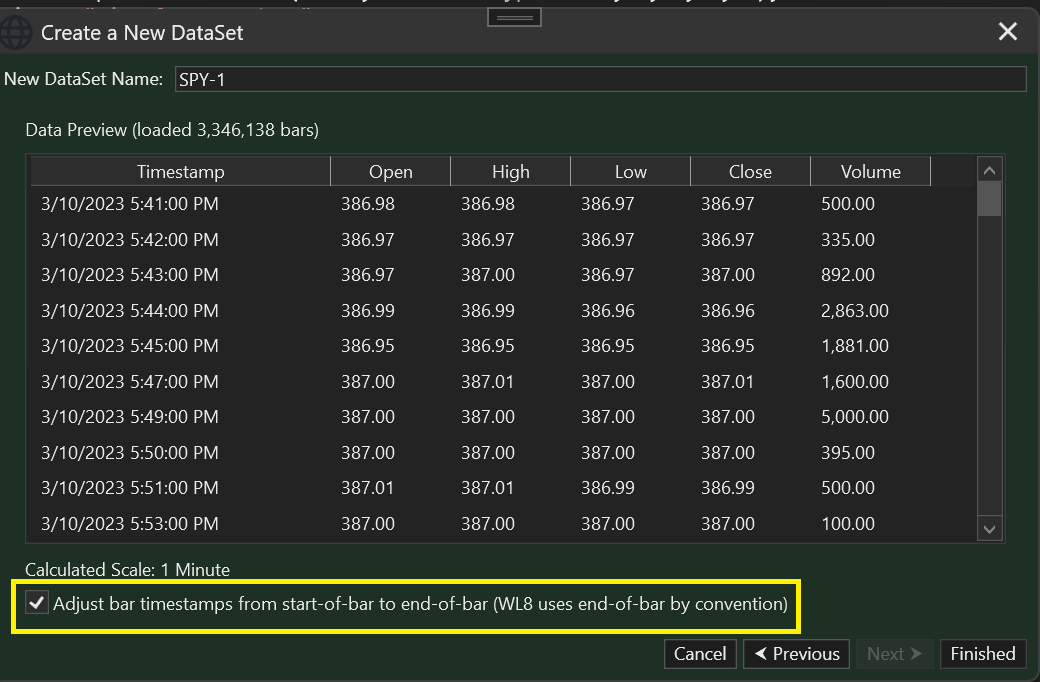
Task: Click the New DataSet Name input field
Action: [x=600, y=79]
